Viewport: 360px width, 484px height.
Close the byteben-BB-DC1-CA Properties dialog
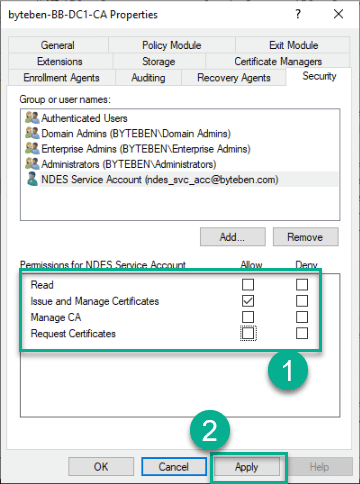[338, 14]
